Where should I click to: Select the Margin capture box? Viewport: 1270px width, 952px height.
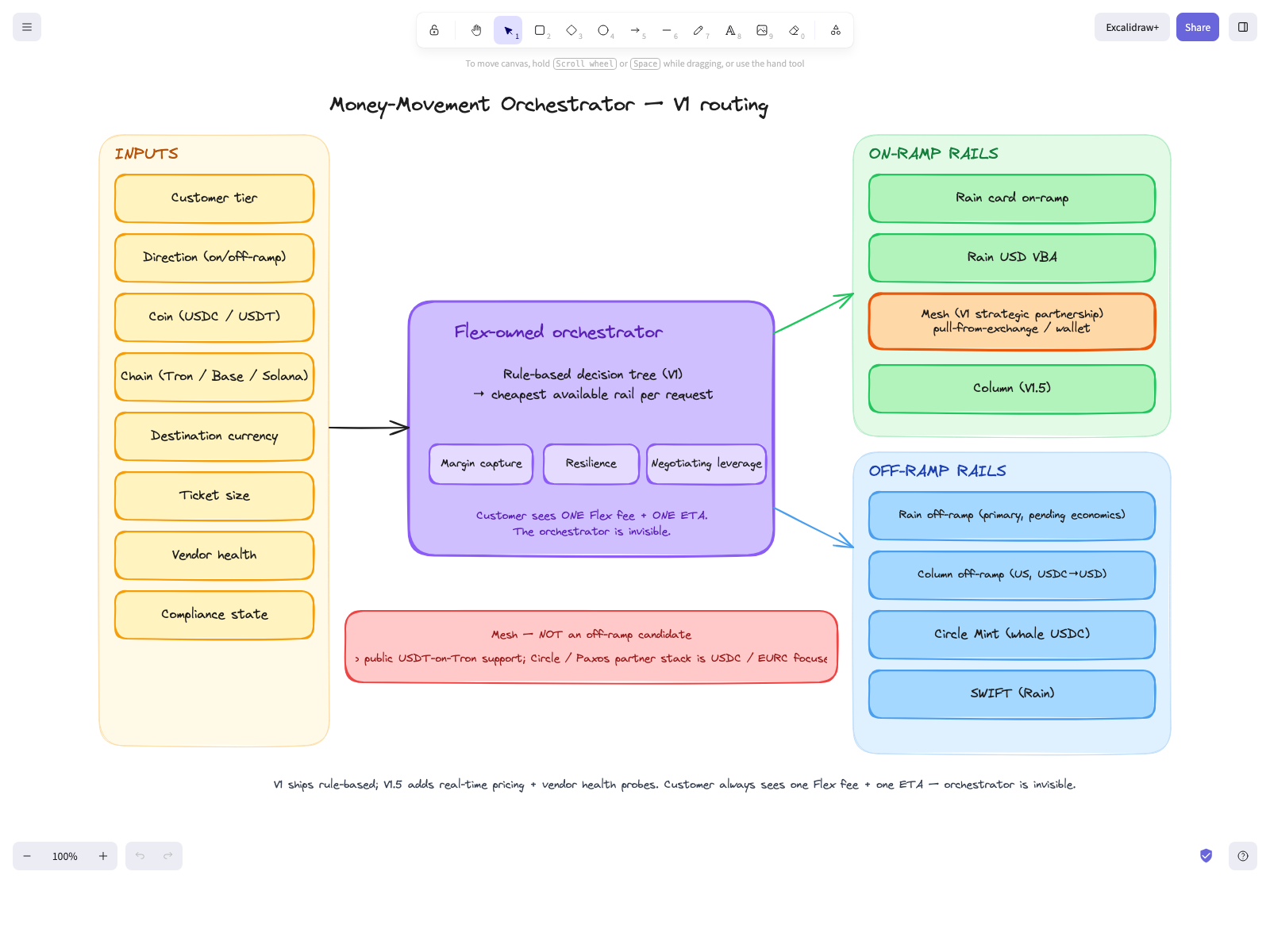[x=481, y=464]
